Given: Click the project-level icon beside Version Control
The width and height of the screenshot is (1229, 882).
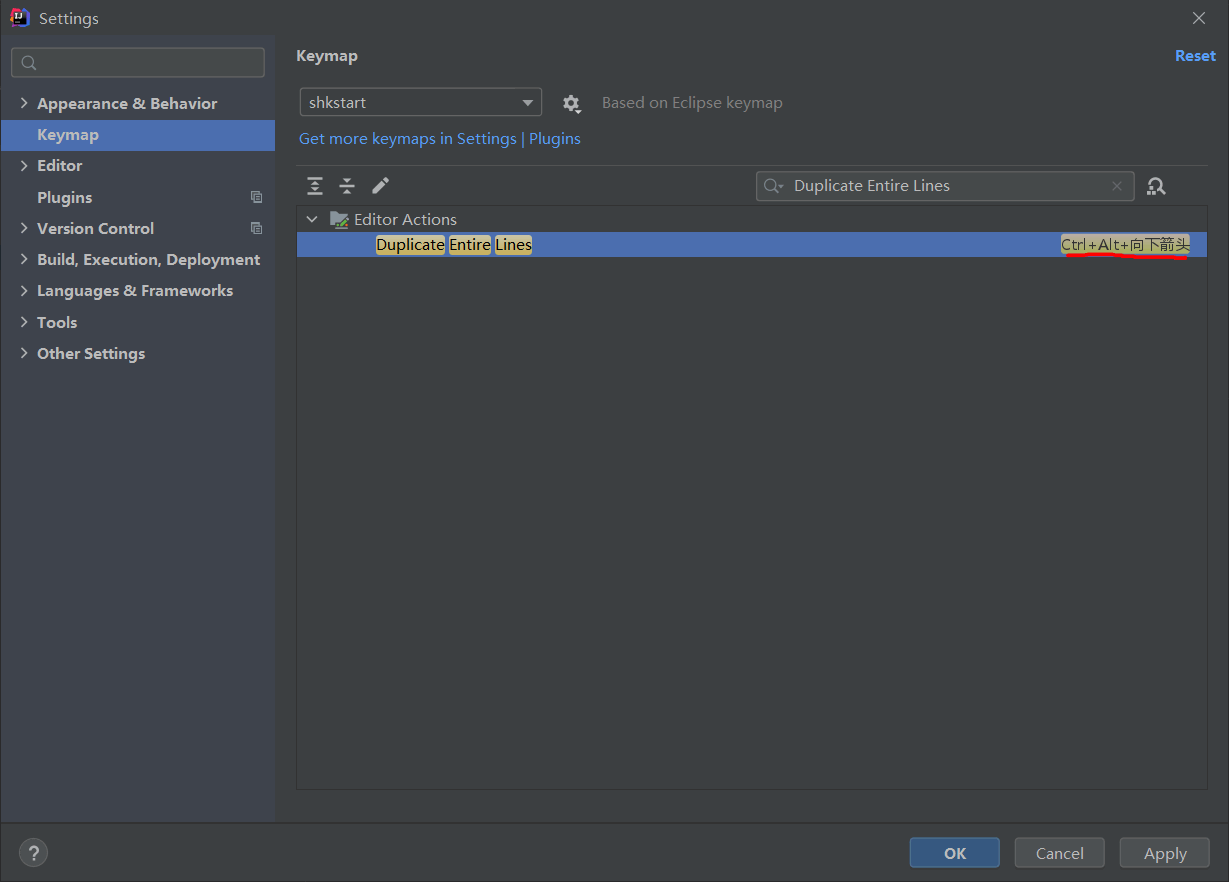Looking at the screenshot, I should 257,229.
